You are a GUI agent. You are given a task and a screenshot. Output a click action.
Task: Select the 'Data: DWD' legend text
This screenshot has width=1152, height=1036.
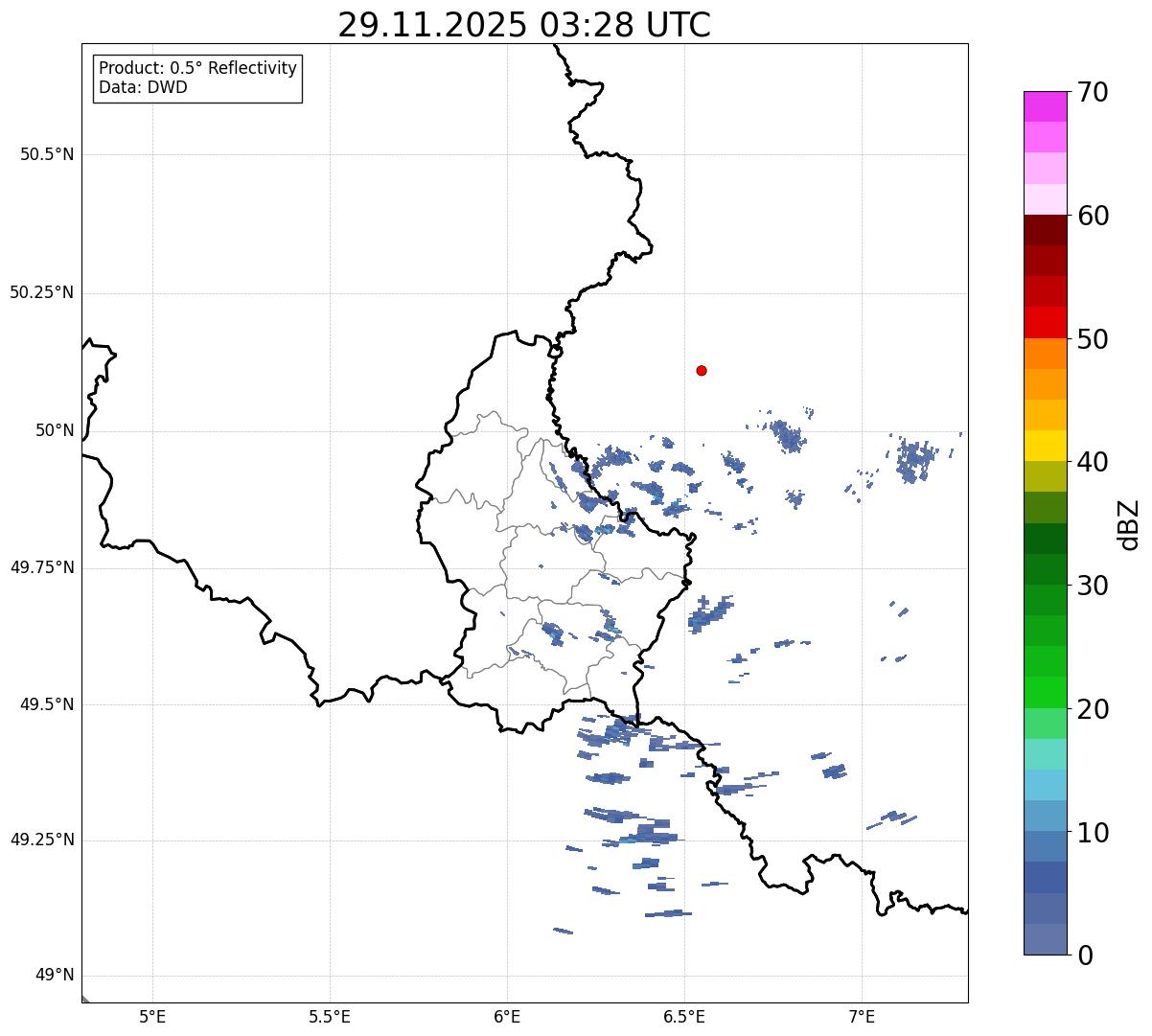144,87
